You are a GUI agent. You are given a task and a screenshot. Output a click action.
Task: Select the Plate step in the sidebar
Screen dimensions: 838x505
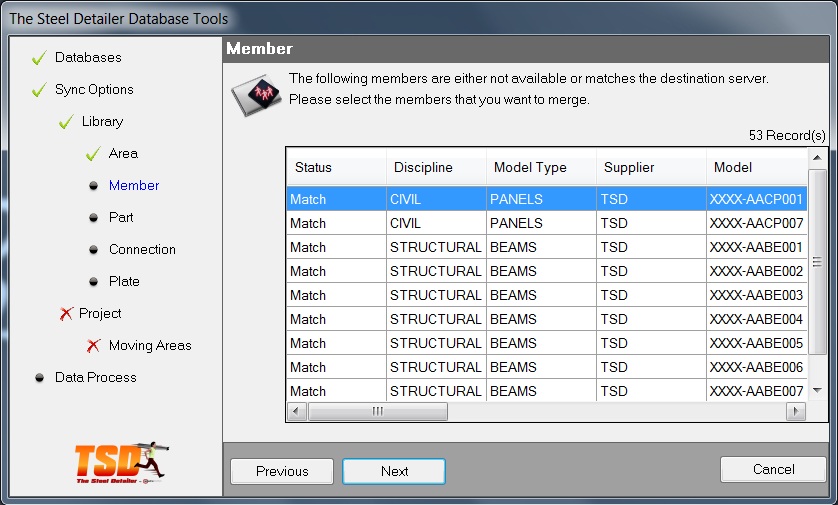(x=124, y=282)
